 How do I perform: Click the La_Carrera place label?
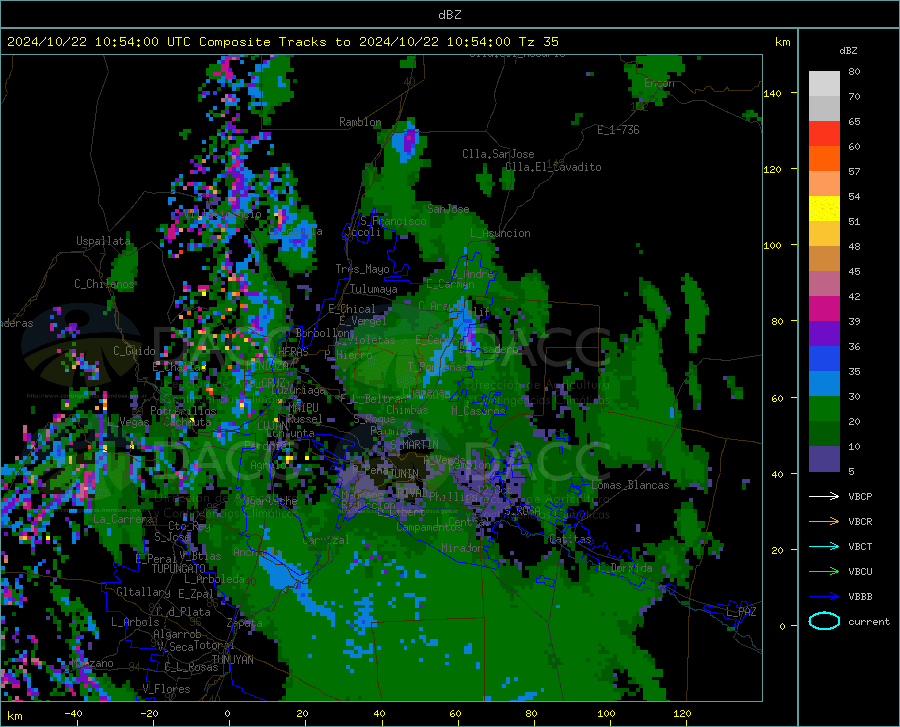[x=123, y=519]
